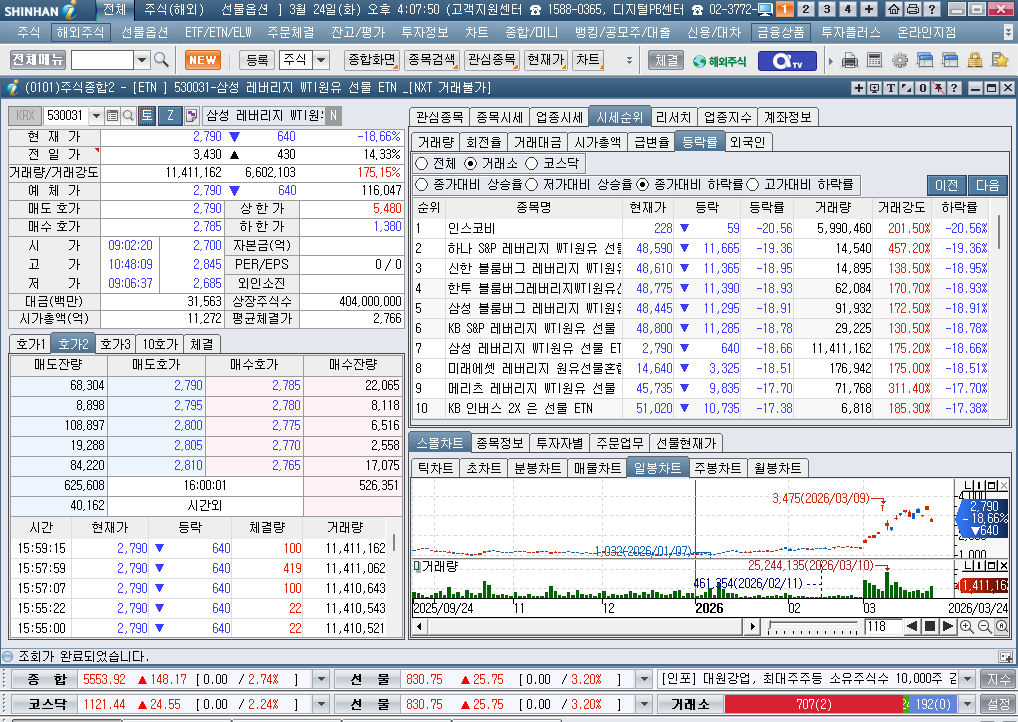Open the 코스닥 index ticker dropdown
Viewport: 1018px width, 722px height.
click(321, 704)
